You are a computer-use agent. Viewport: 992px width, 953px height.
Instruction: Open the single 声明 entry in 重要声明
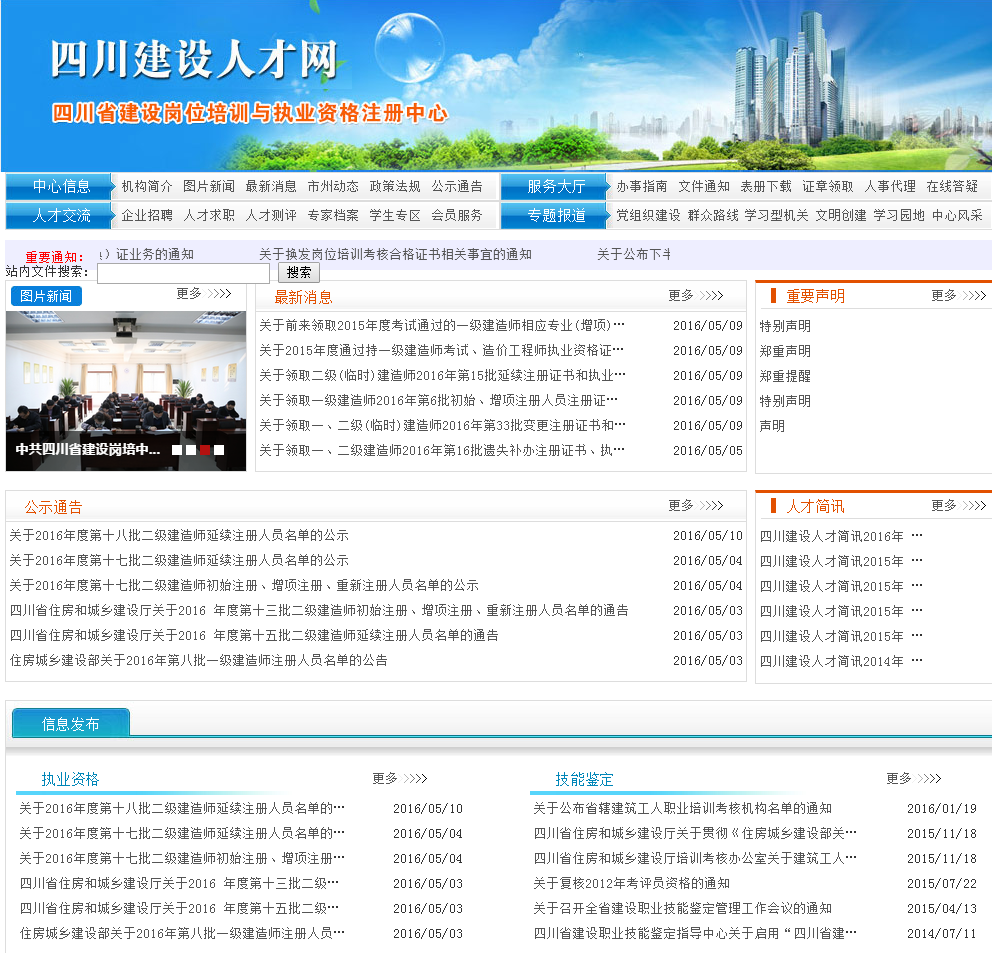coord(772,426)
